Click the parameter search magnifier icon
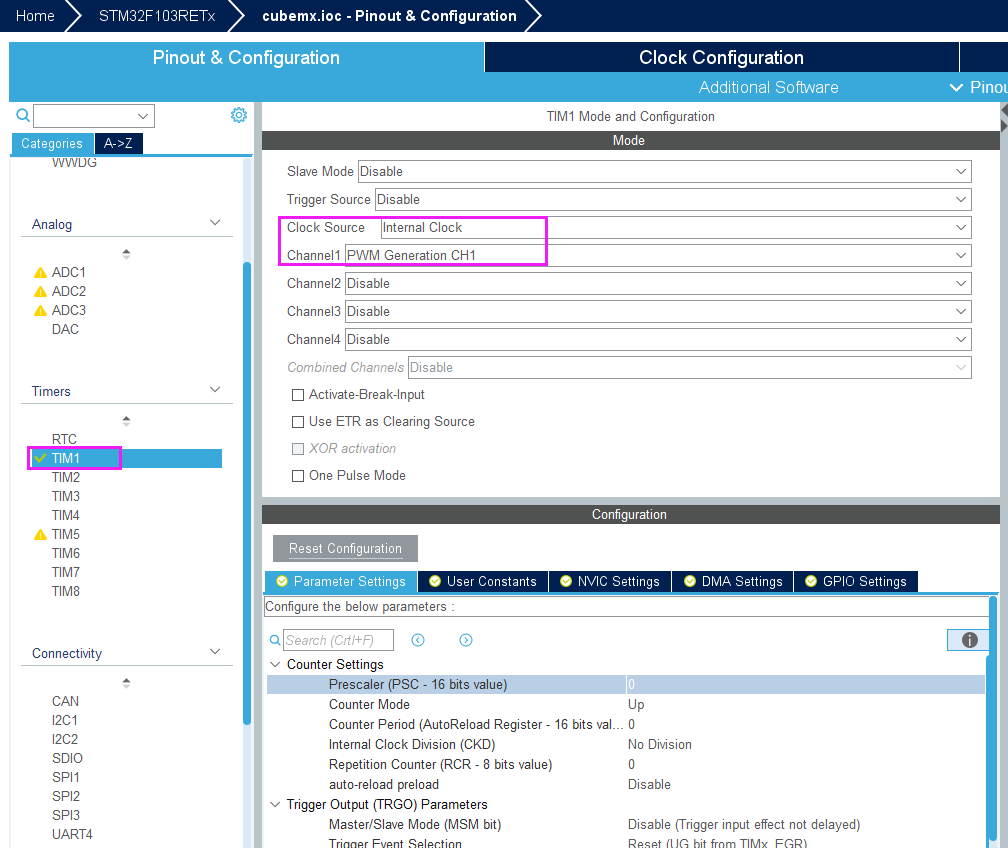Screen dimensions: 1008x848 point(275,640)
